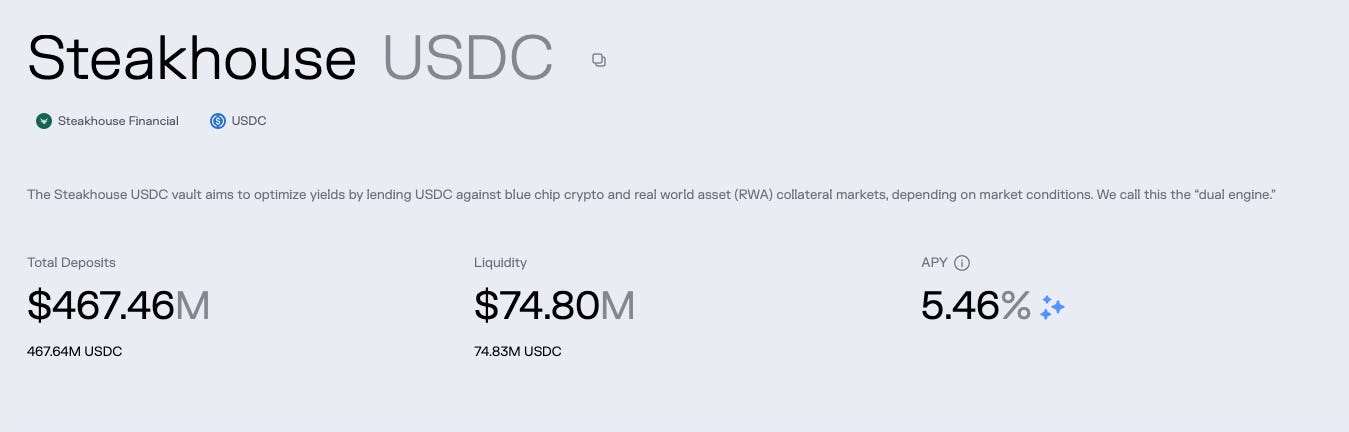Click the gray USDC word in title
This screenshot has height=432, width=1349.
[468, 58]
